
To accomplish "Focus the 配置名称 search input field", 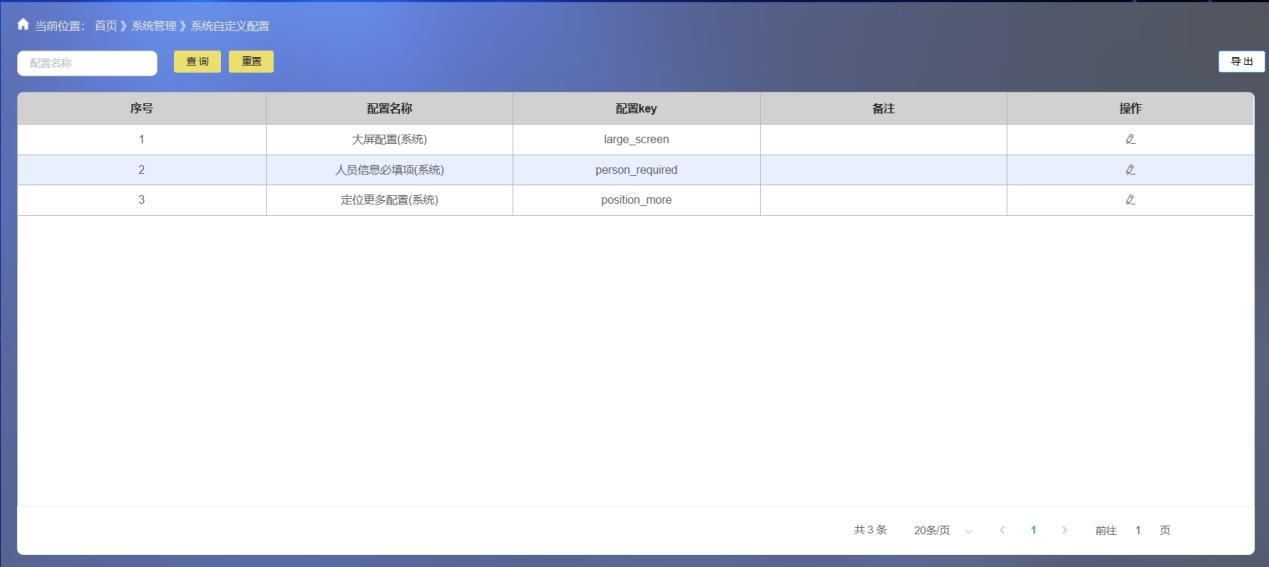I will tap(87, 63).
